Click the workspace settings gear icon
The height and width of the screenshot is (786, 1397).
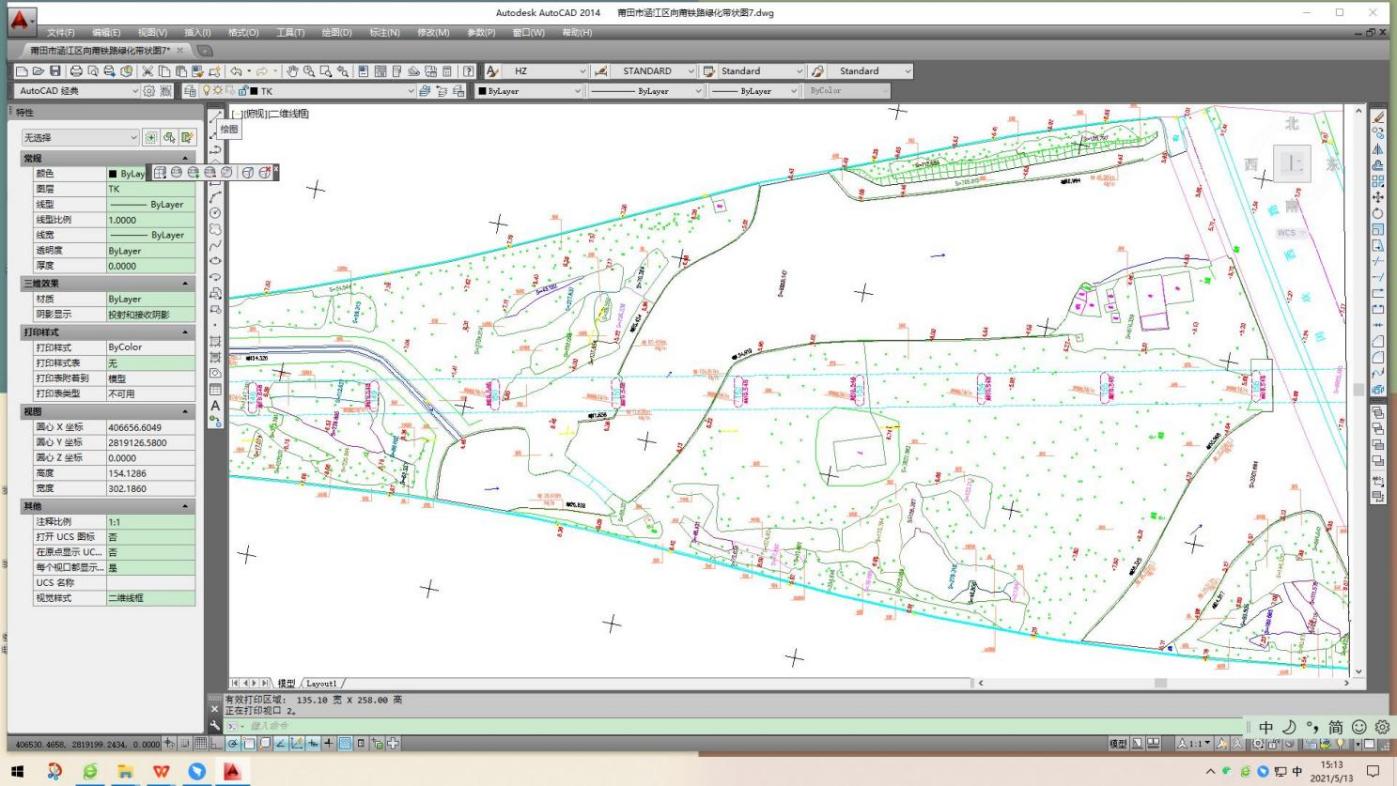[149, 91]
